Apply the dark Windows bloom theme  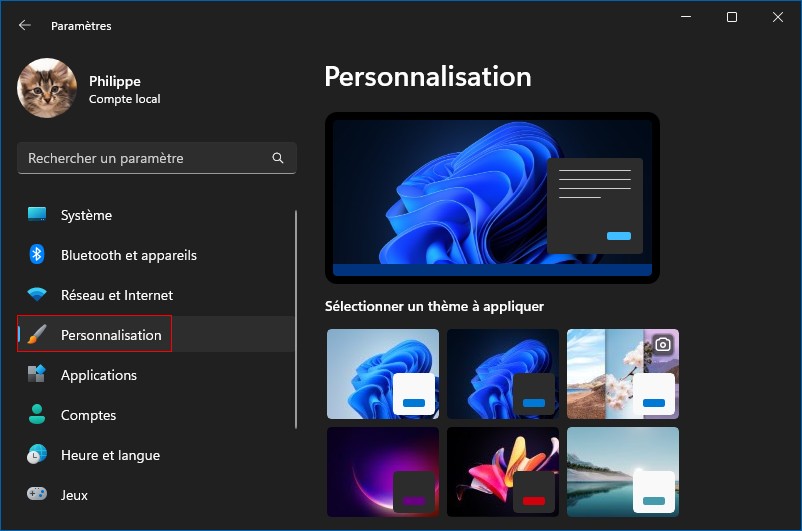click(x=503, y=374)
